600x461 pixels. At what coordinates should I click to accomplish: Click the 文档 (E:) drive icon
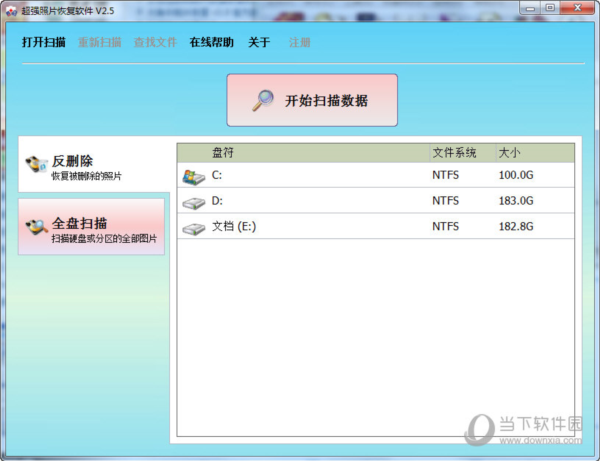pos(194,229)
